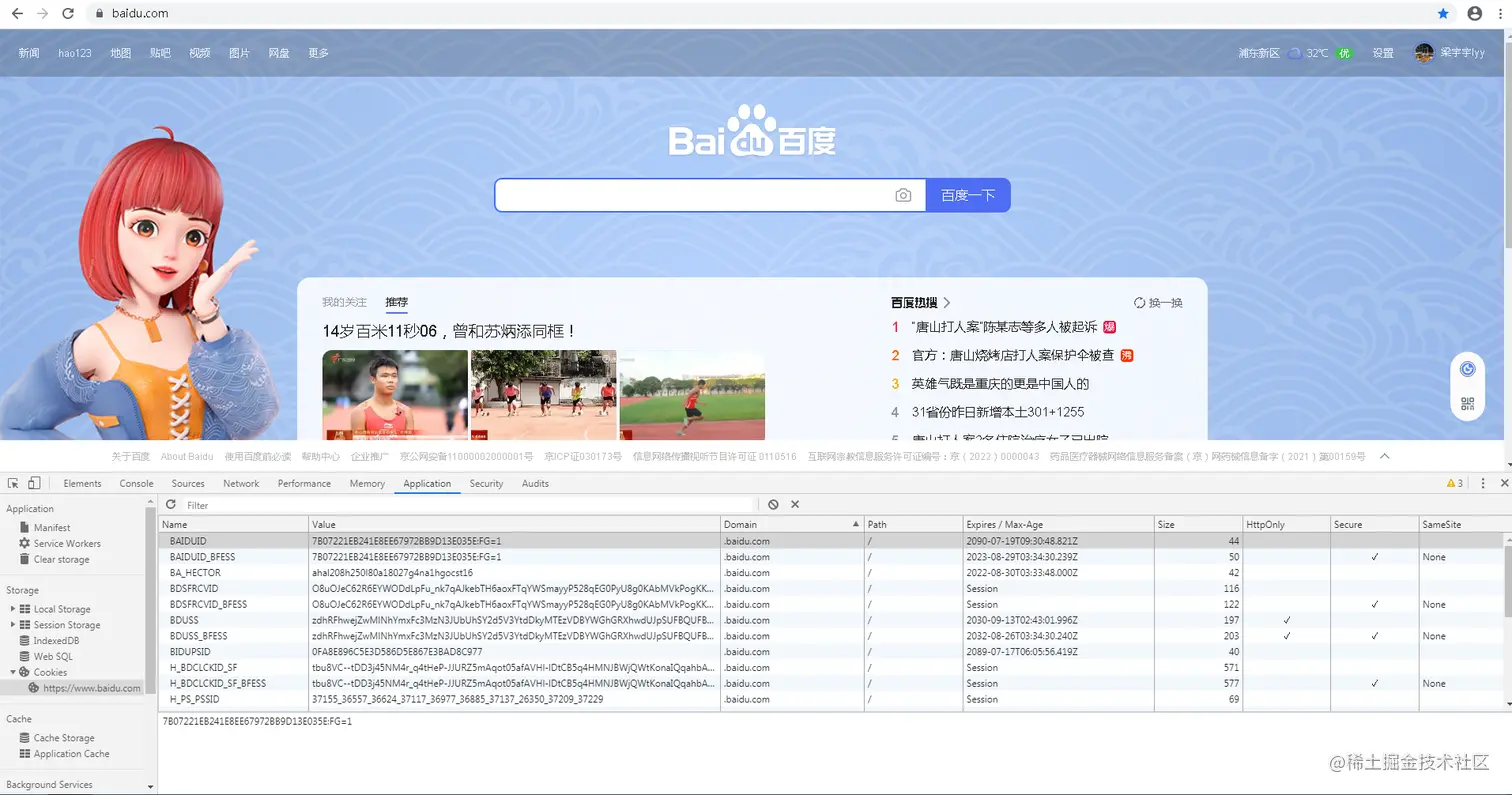Switch to the Performance tab

coord(304,483)
